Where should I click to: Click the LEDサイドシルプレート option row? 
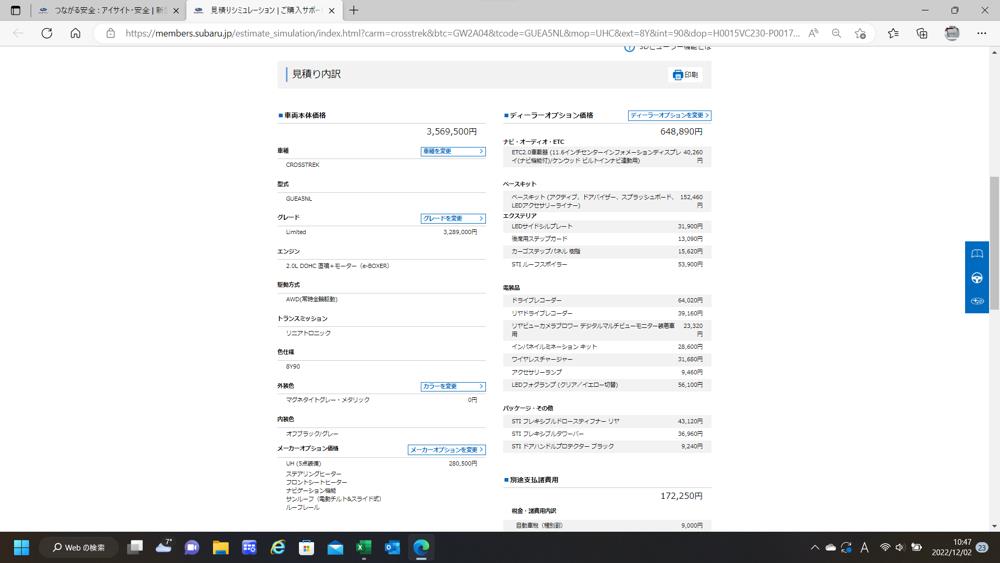(x=607, y=226)
